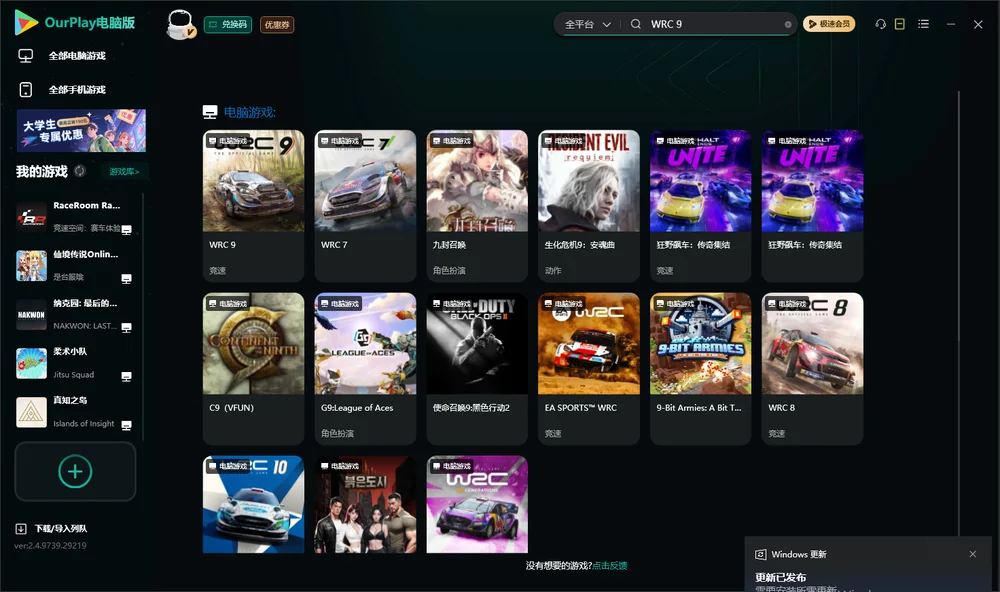Viewport: 1000px width, 592px height.
Task: Open the 使命召唤9:黑色行动2 game card
Action: [x=477, y=369]
